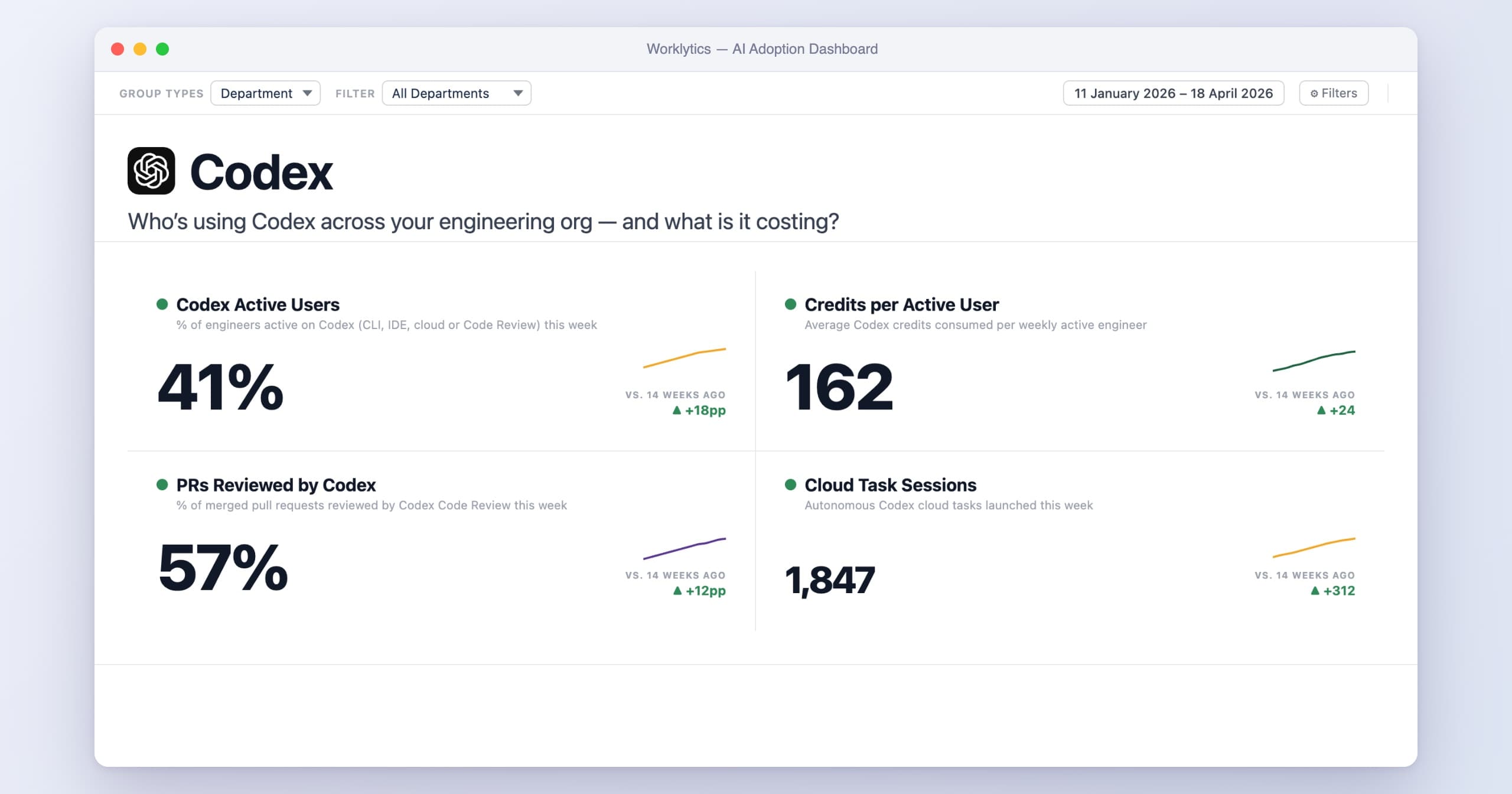Click the Filters button
Image resolution: width=1512 pixels, height=794 pixels.
1334,93
